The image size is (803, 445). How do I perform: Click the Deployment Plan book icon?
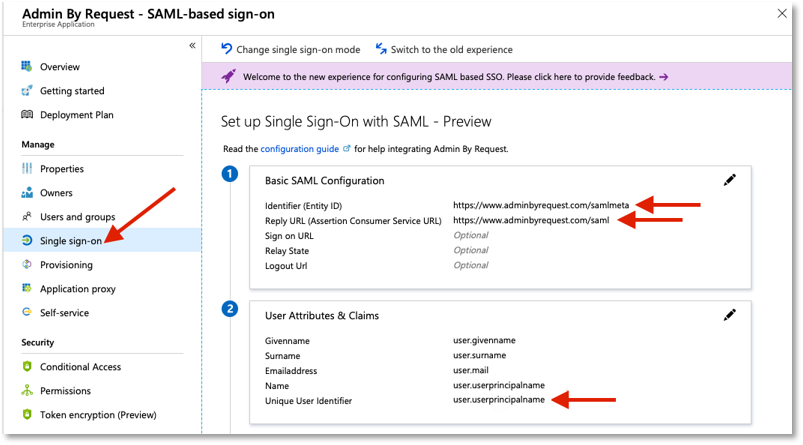point(27,114)
